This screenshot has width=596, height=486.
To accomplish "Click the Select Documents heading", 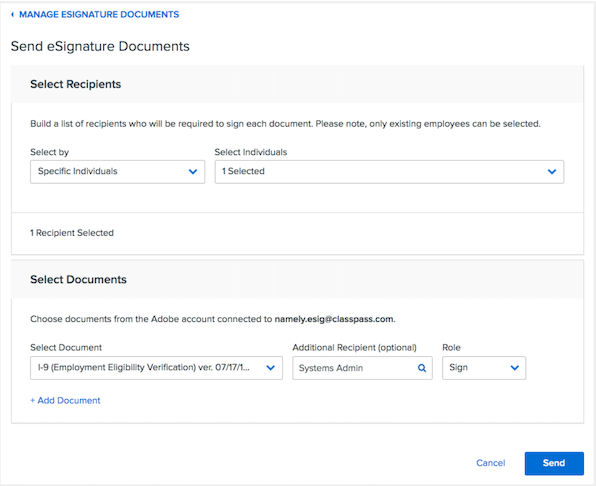I will click(78, 279).
